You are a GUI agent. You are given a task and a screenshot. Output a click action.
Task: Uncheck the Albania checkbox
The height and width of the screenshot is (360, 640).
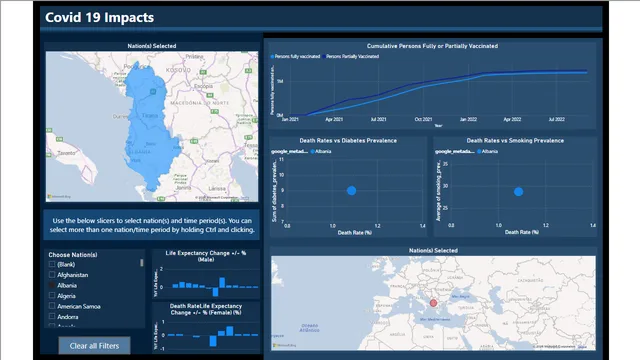52,285
